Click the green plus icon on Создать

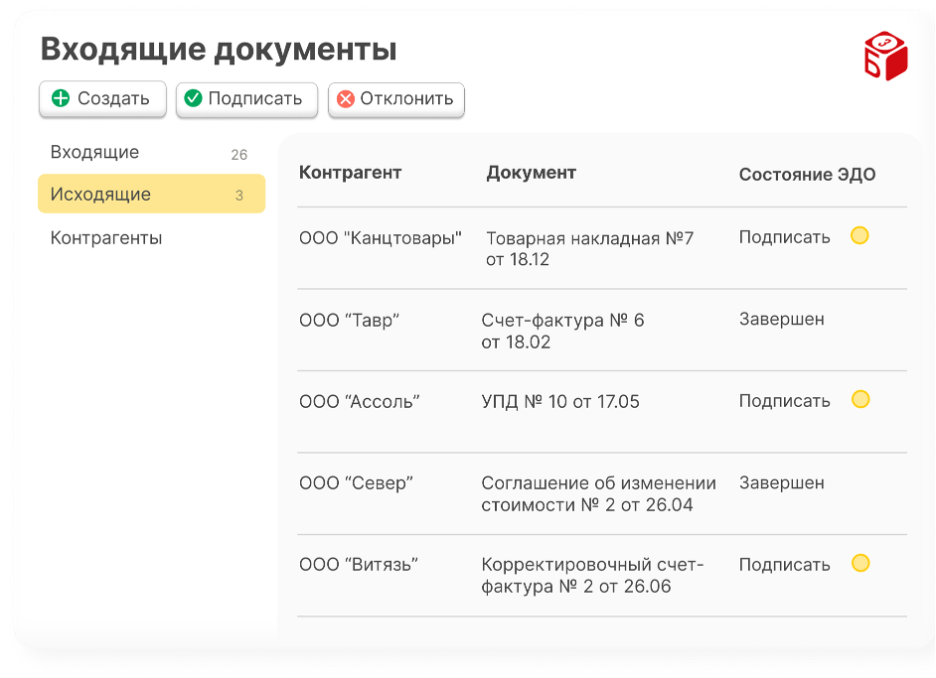61,98
